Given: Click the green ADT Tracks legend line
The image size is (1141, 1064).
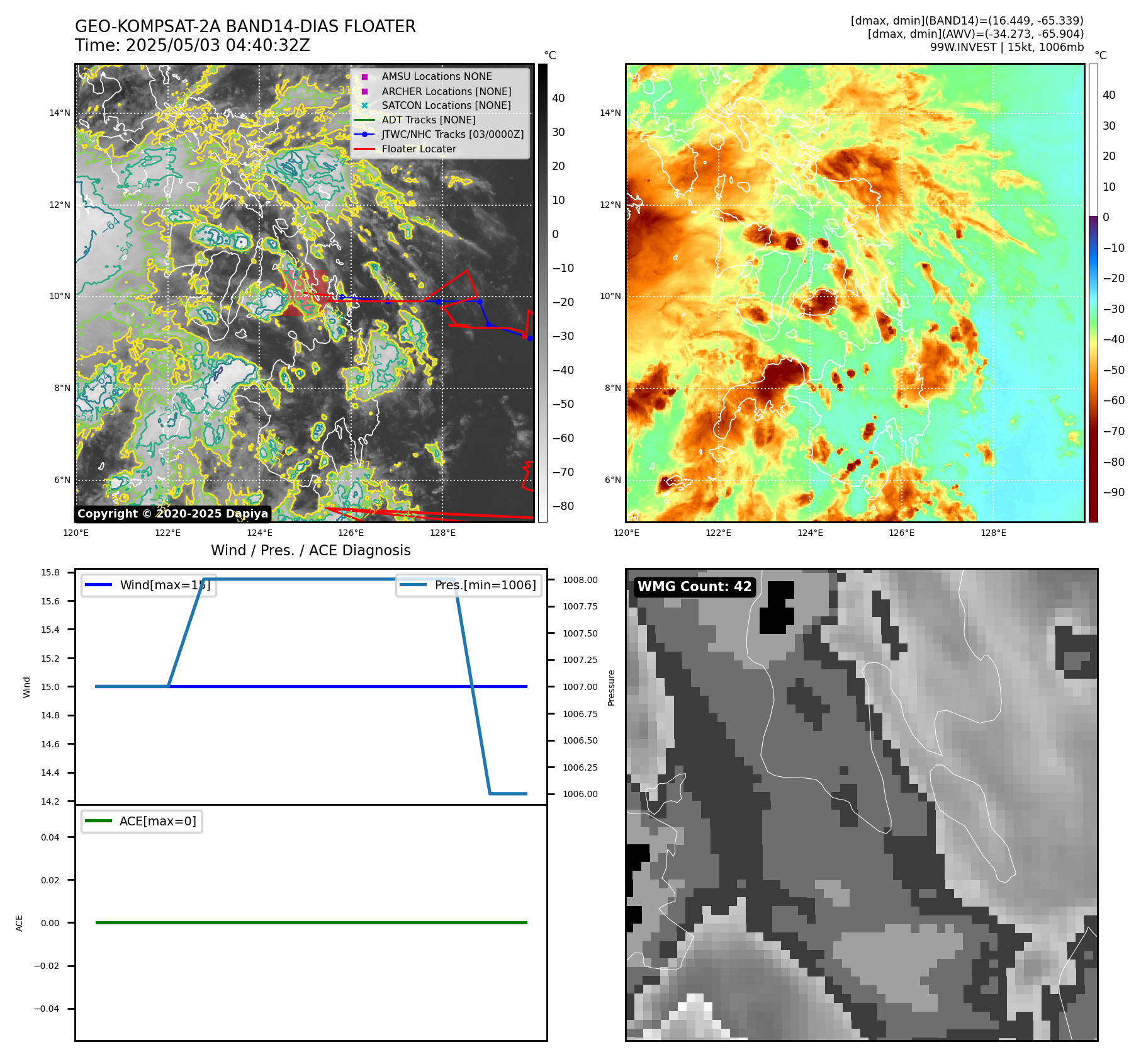Looking at the screenshot, I should point(364,120).
